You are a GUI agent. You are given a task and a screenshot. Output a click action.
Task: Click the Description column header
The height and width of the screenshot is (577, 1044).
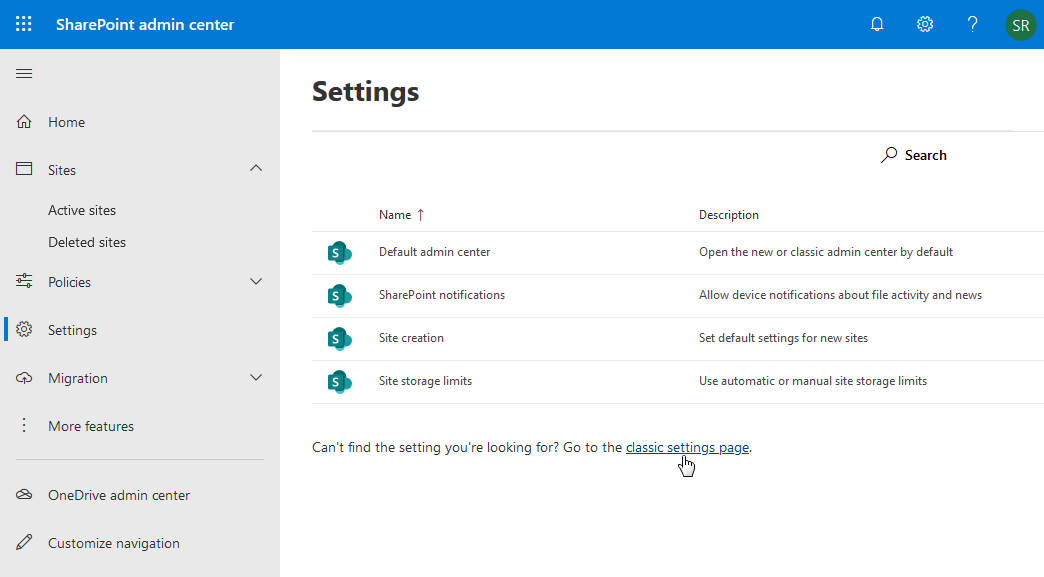click(x=728, y=215)
